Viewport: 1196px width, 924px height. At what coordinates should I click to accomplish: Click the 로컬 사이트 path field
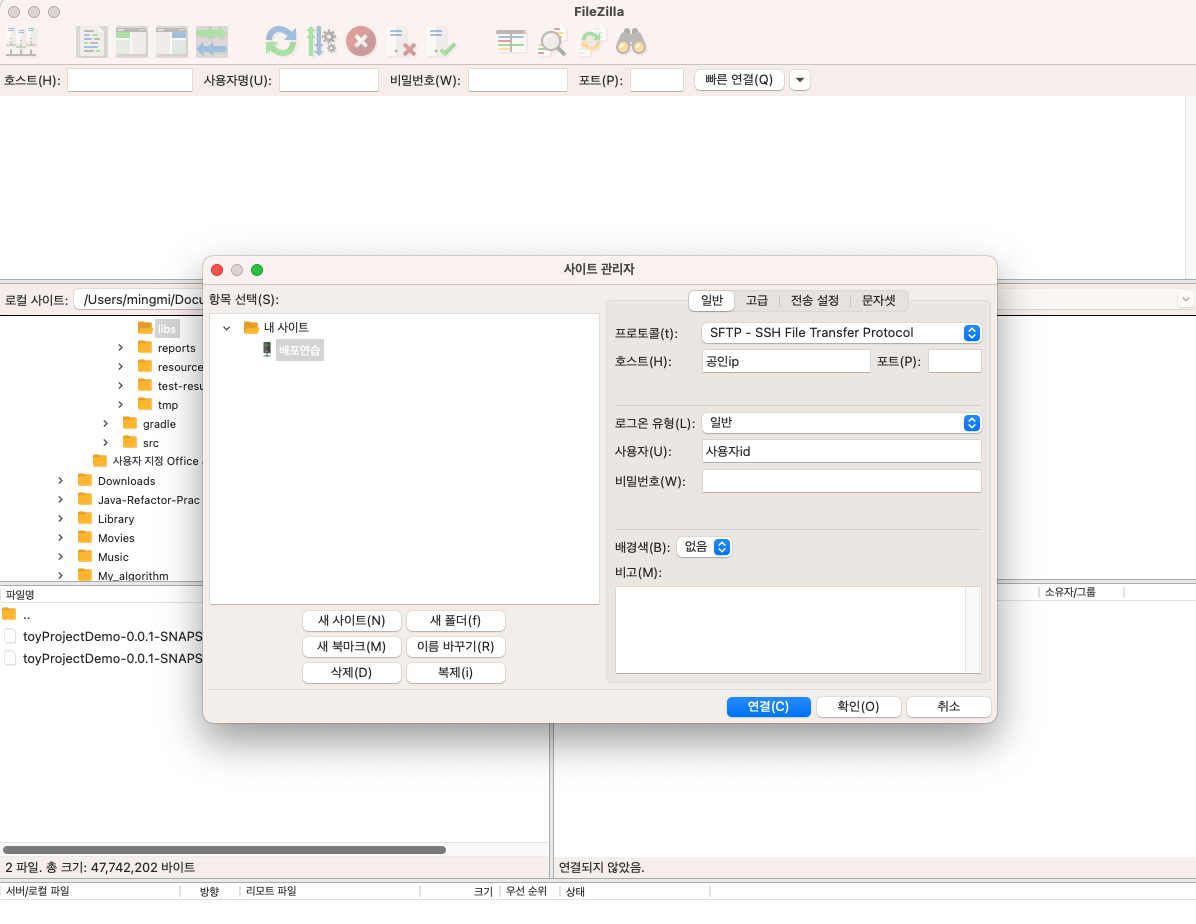click(139, 300)
